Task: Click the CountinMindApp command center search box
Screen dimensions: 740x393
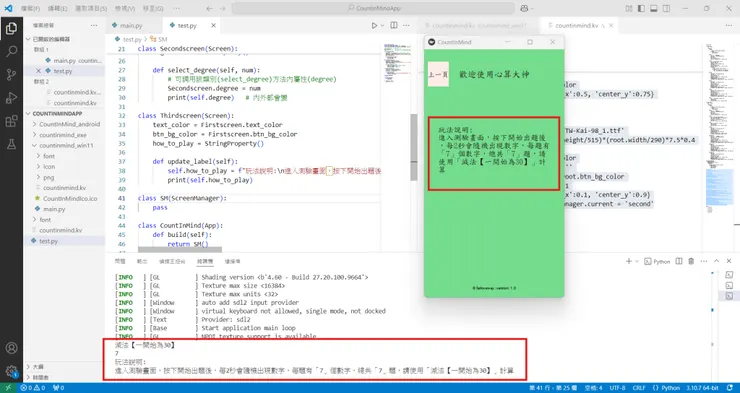Action: pos(373,8)
